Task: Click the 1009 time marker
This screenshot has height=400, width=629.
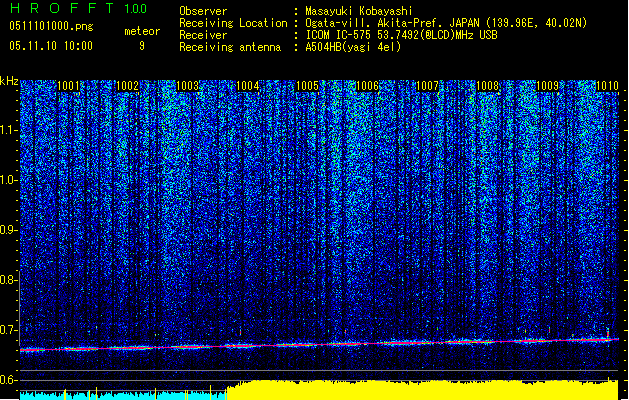Action: click(x=547, y=86)
